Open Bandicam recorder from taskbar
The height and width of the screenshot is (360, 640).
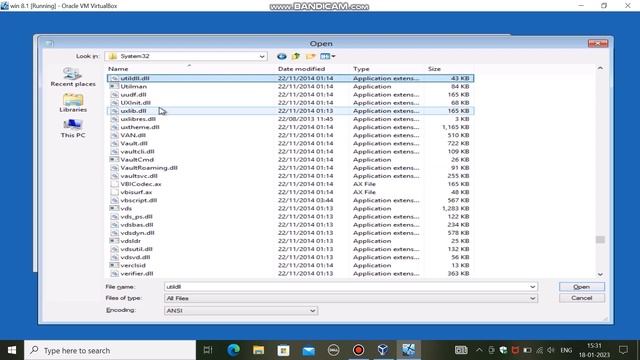point(358,350)
